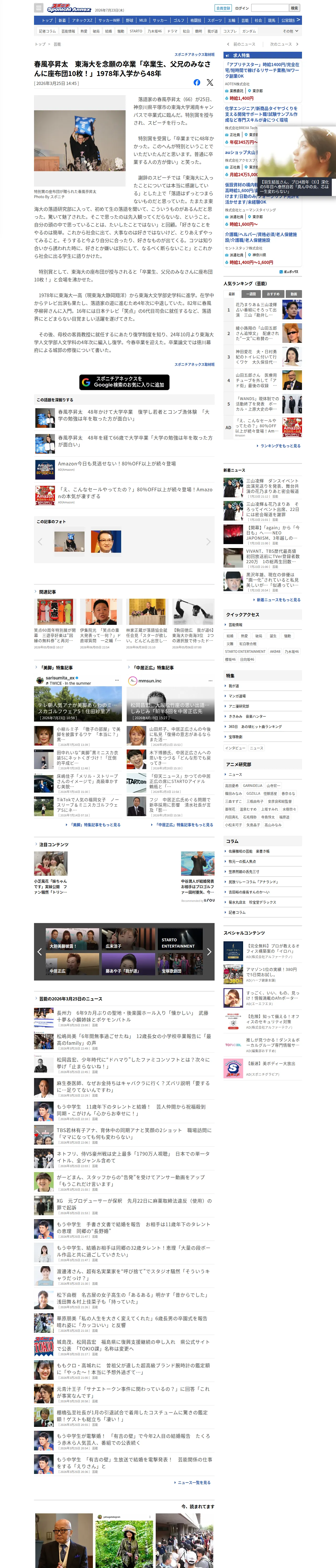Add Sponichi Annex to Google favorites button
Image resolution: width=336 pixels, height=1568 pixels.
click(x=124, y=382)
